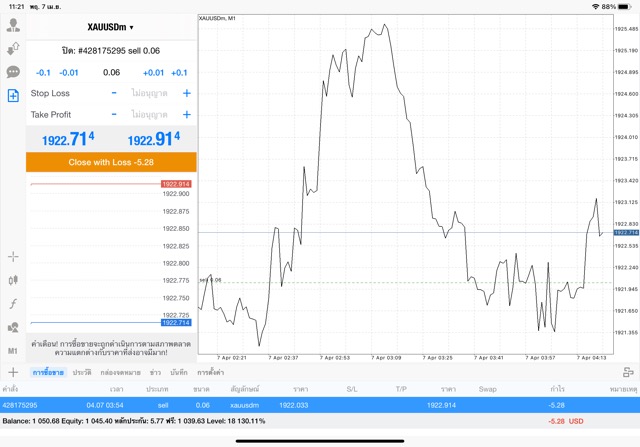Tap the new order document icon

(13, 96)
